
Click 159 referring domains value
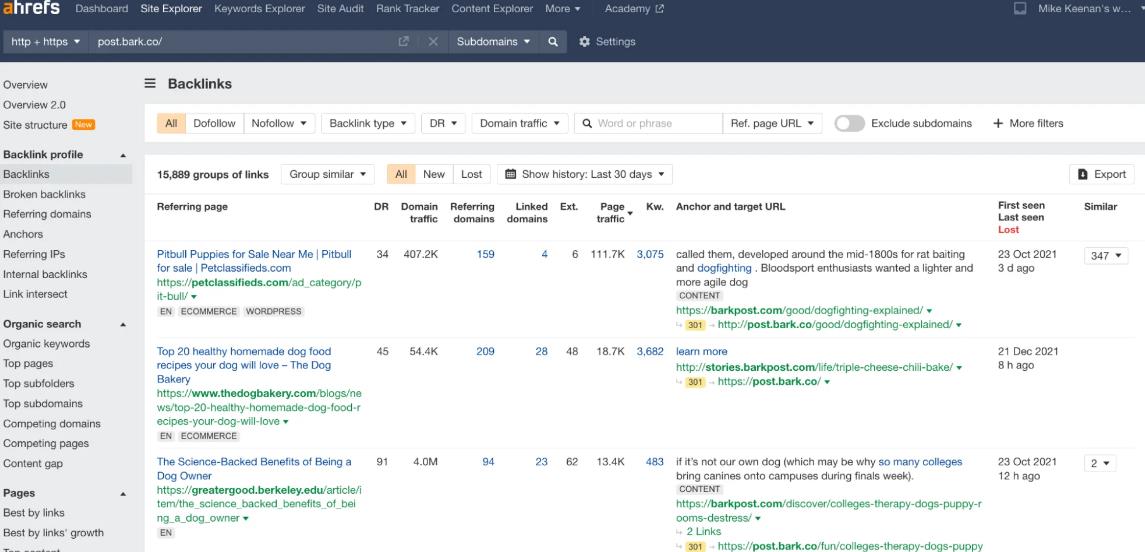(x=486, y=254)
